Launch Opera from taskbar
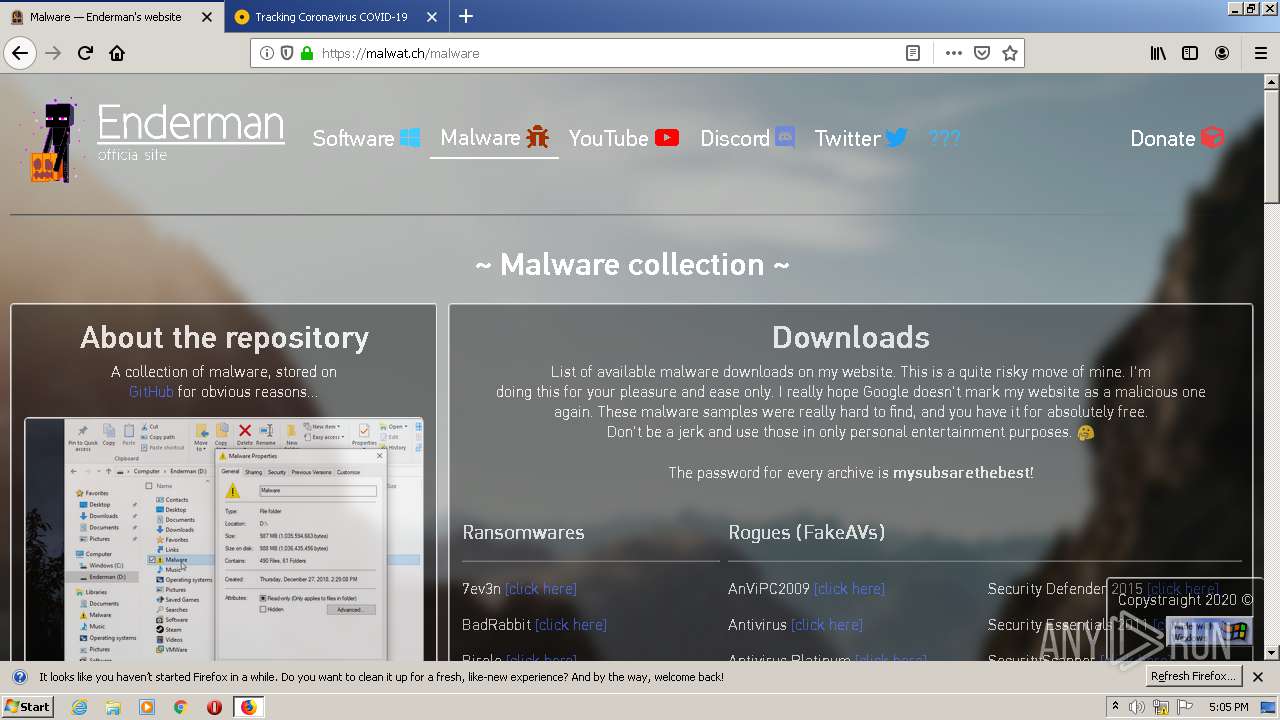Image resolution: width=1280 pixels, height=720 pixels. pyautogui.click(x=214, y=707)
